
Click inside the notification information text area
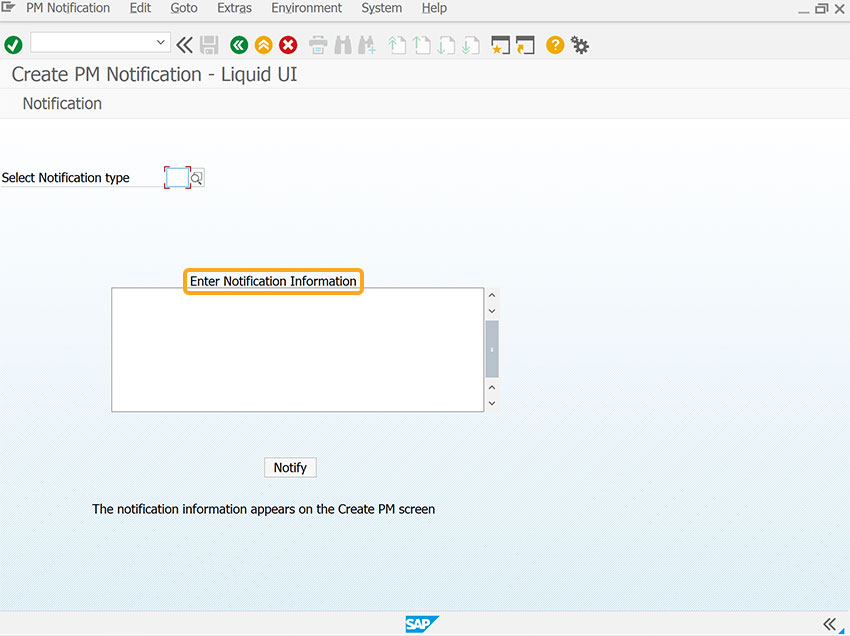[x=298, y=350]
